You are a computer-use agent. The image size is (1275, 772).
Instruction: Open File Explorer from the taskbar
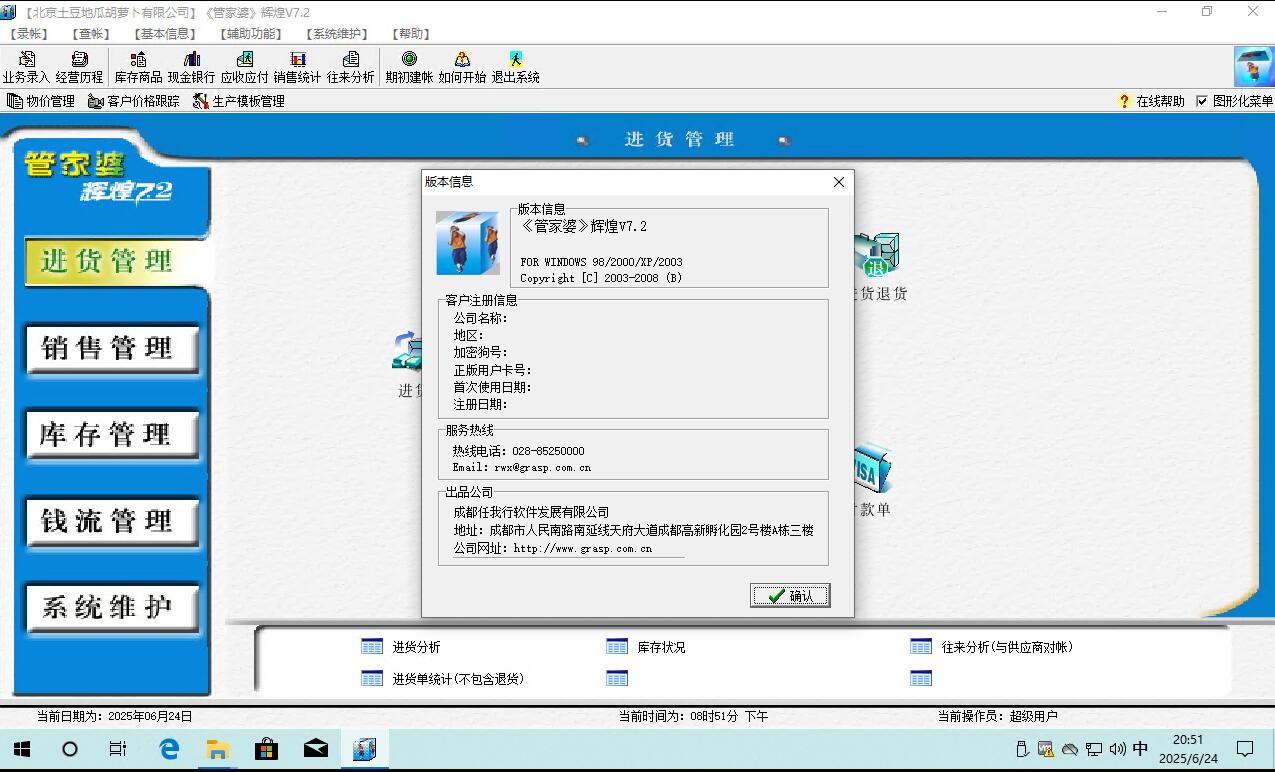coord(218,749)
